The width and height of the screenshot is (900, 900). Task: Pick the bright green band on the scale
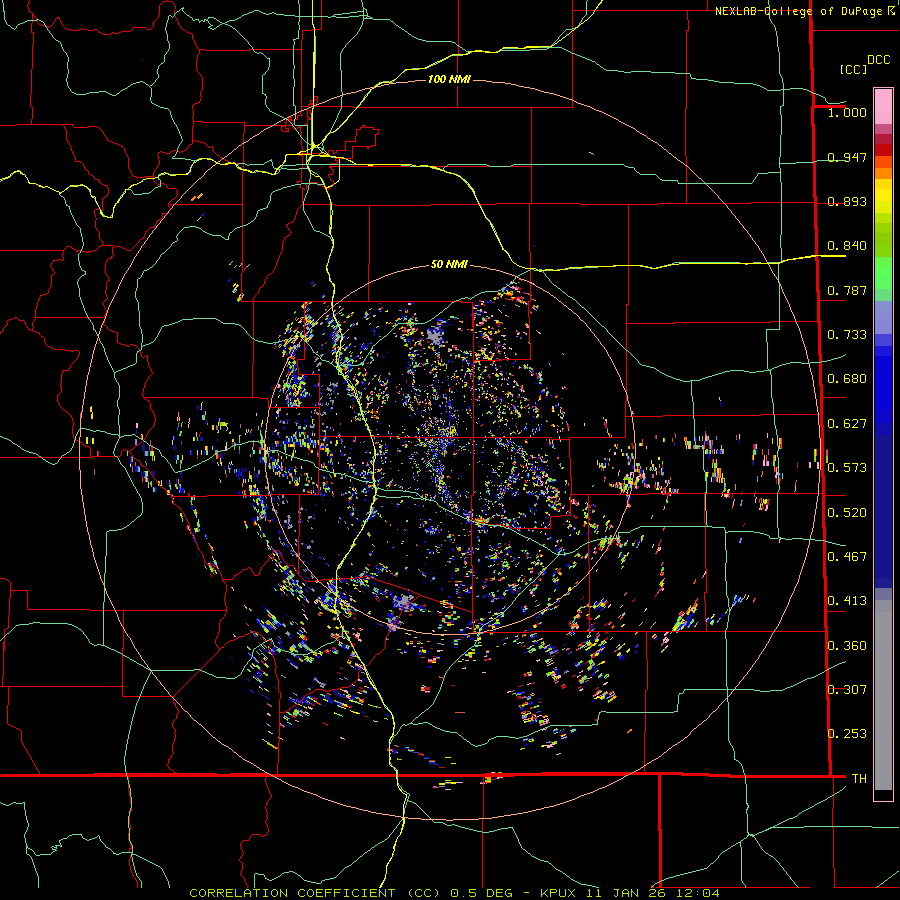pyautogui.click(x=883, y=273)
